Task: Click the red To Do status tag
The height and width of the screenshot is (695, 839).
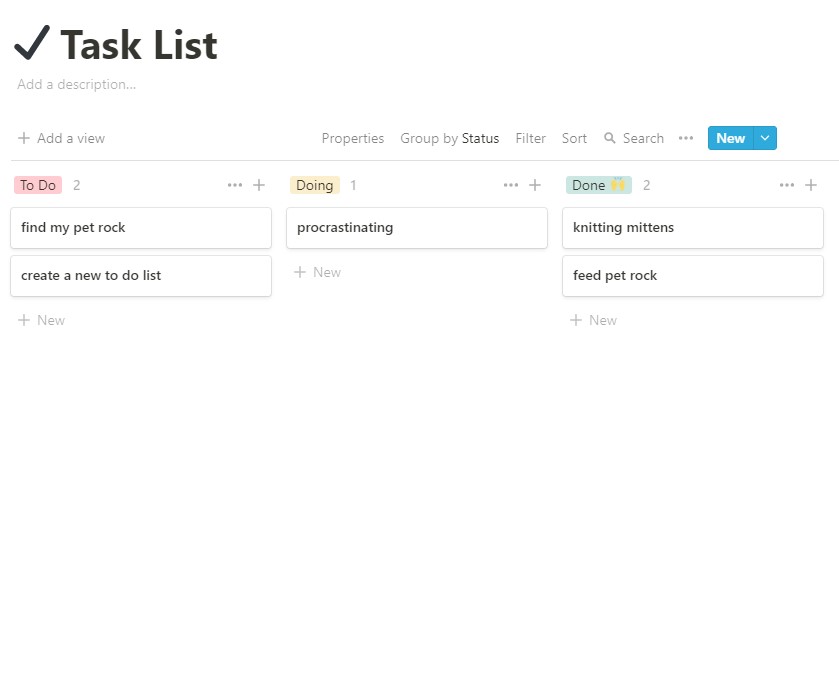Action: pyautogui.click(x=37, y=185)
